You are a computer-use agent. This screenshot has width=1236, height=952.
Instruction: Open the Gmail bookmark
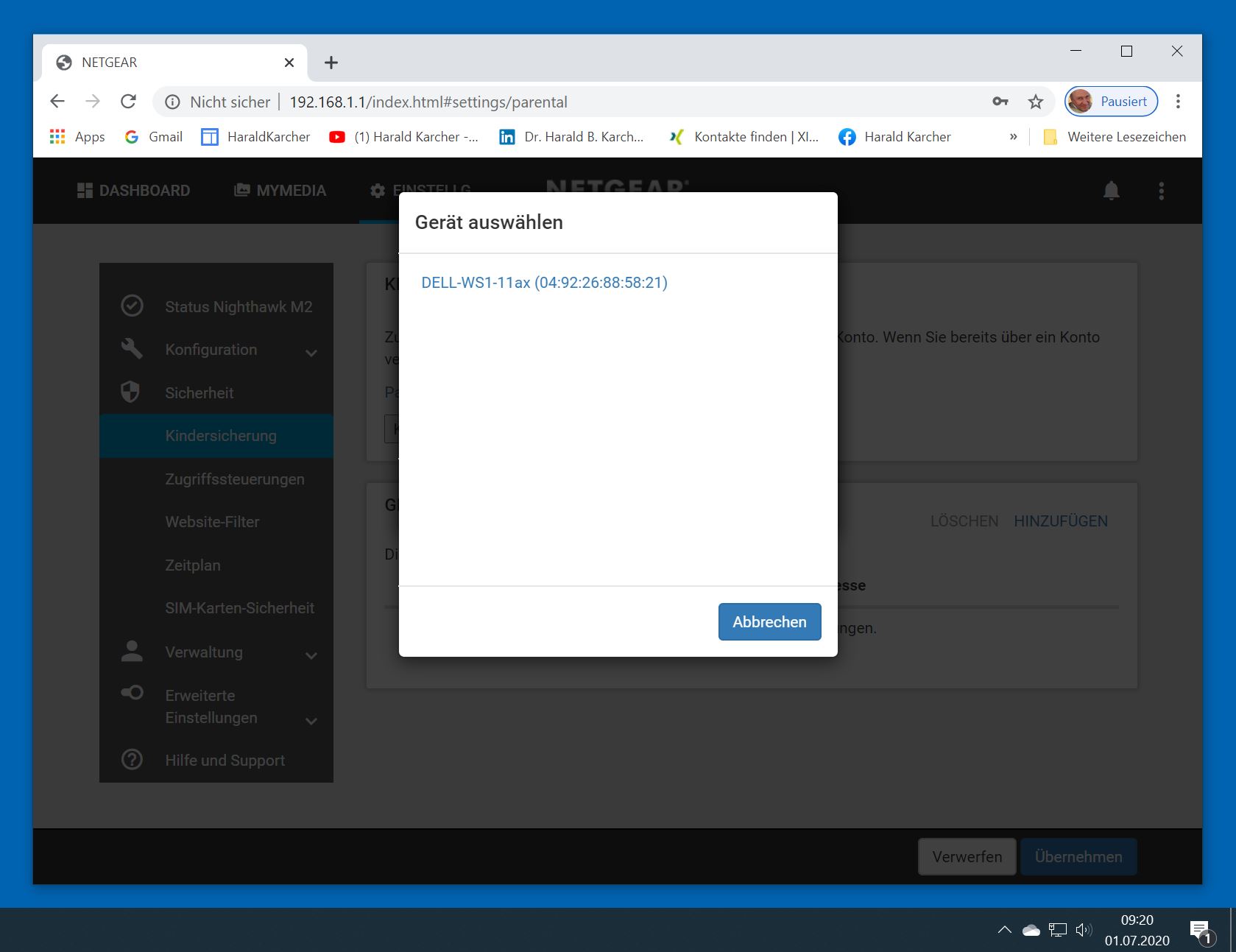point(154,137)
